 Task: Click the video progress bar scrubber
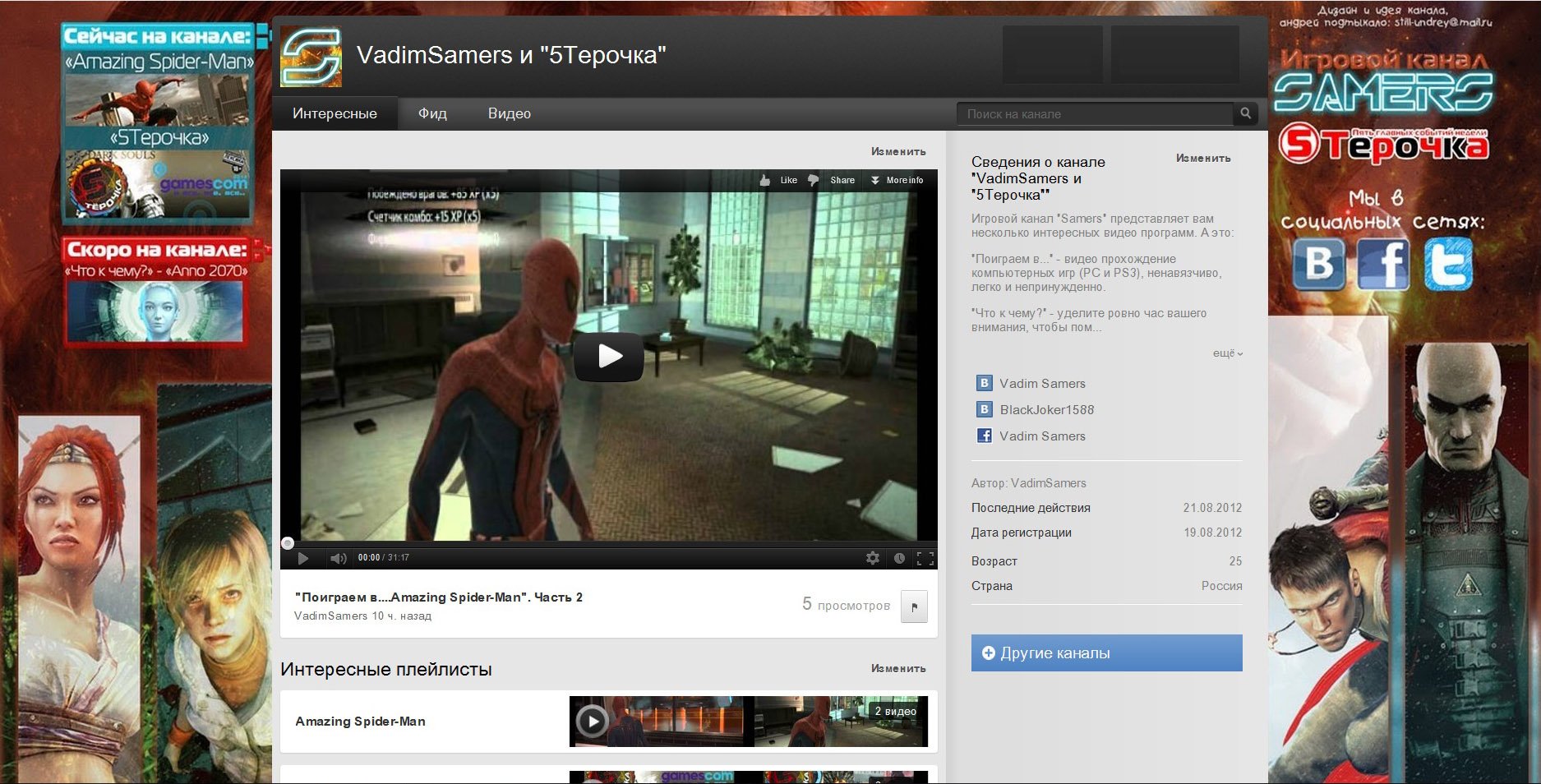(x=288, y=543)
